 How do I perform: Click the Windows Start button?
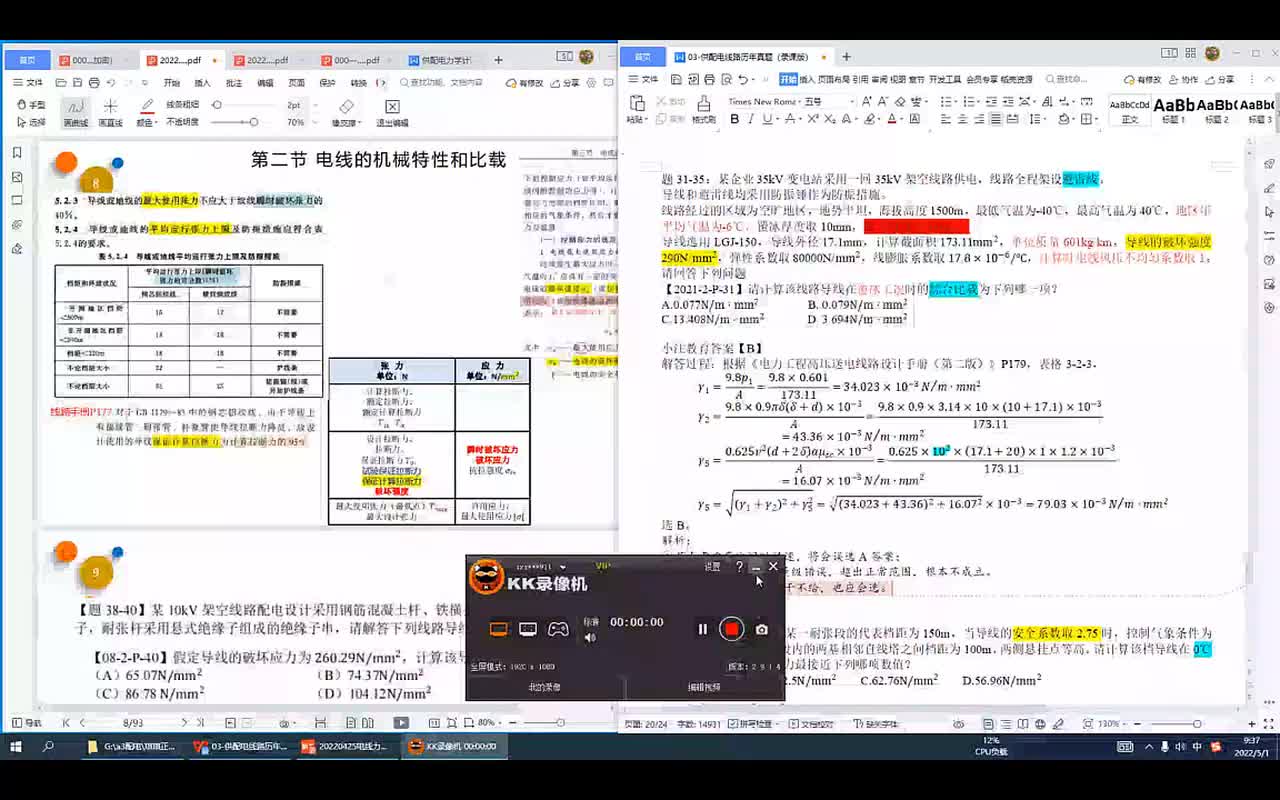point(16,746)
